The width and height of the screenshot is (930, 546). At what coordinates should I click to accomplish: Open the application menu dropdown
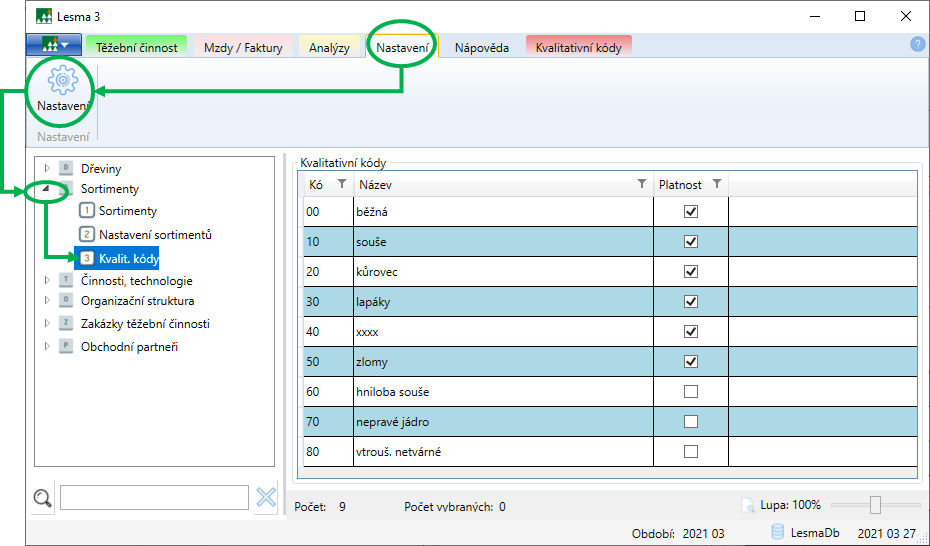click(54, 46)
